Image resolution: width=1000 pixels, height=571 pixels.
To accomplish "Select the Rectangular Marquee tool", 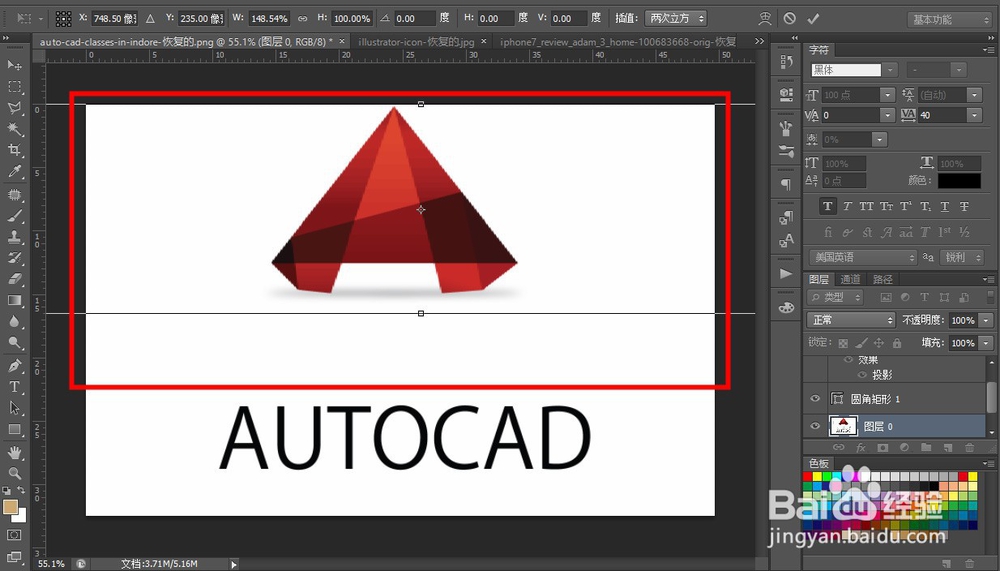I will coord(14,86).
